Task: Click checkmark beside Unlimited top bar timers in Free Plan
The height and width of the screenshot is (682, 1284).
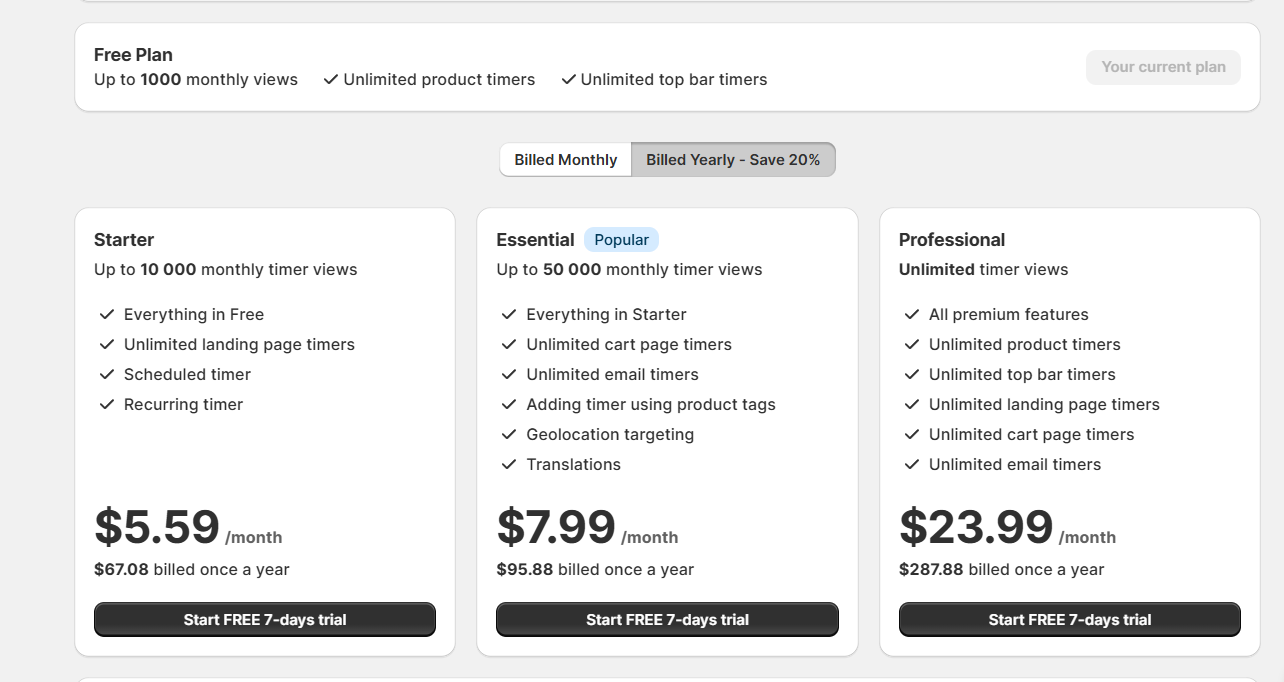Action: click(x=568, y=80)
